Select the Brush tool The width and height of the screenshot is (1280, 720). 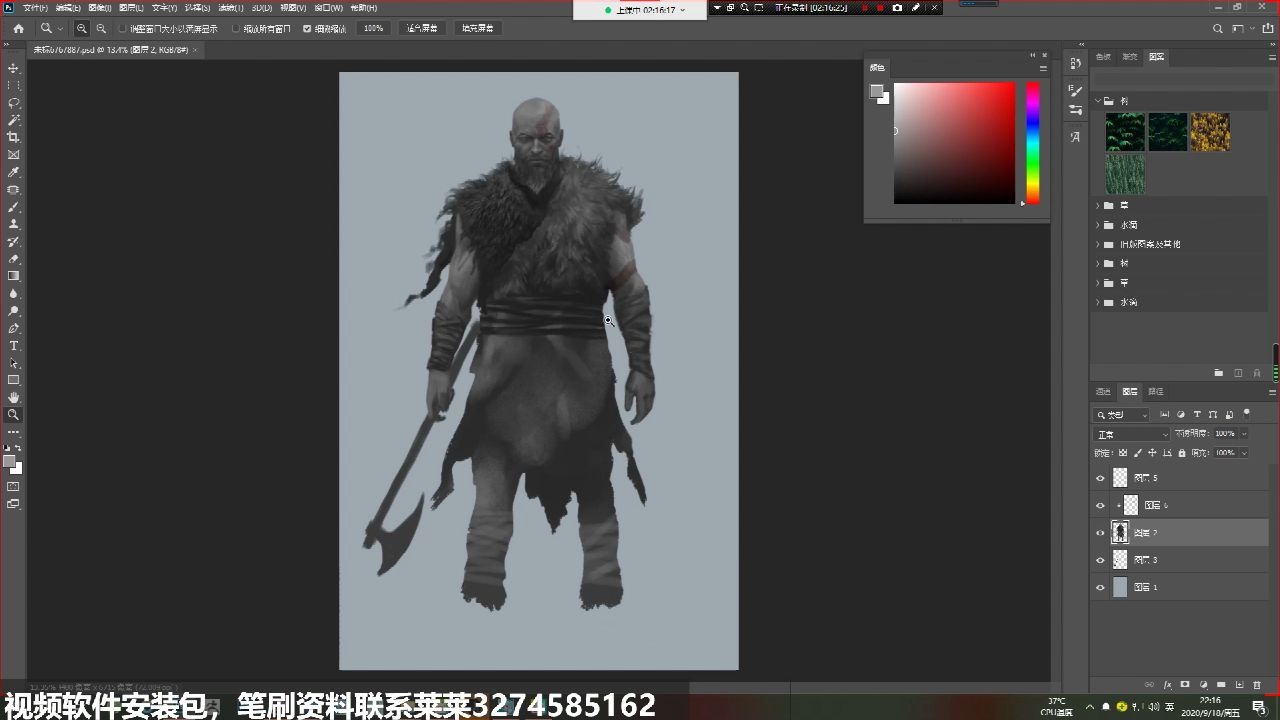click(x=13, y=207)
